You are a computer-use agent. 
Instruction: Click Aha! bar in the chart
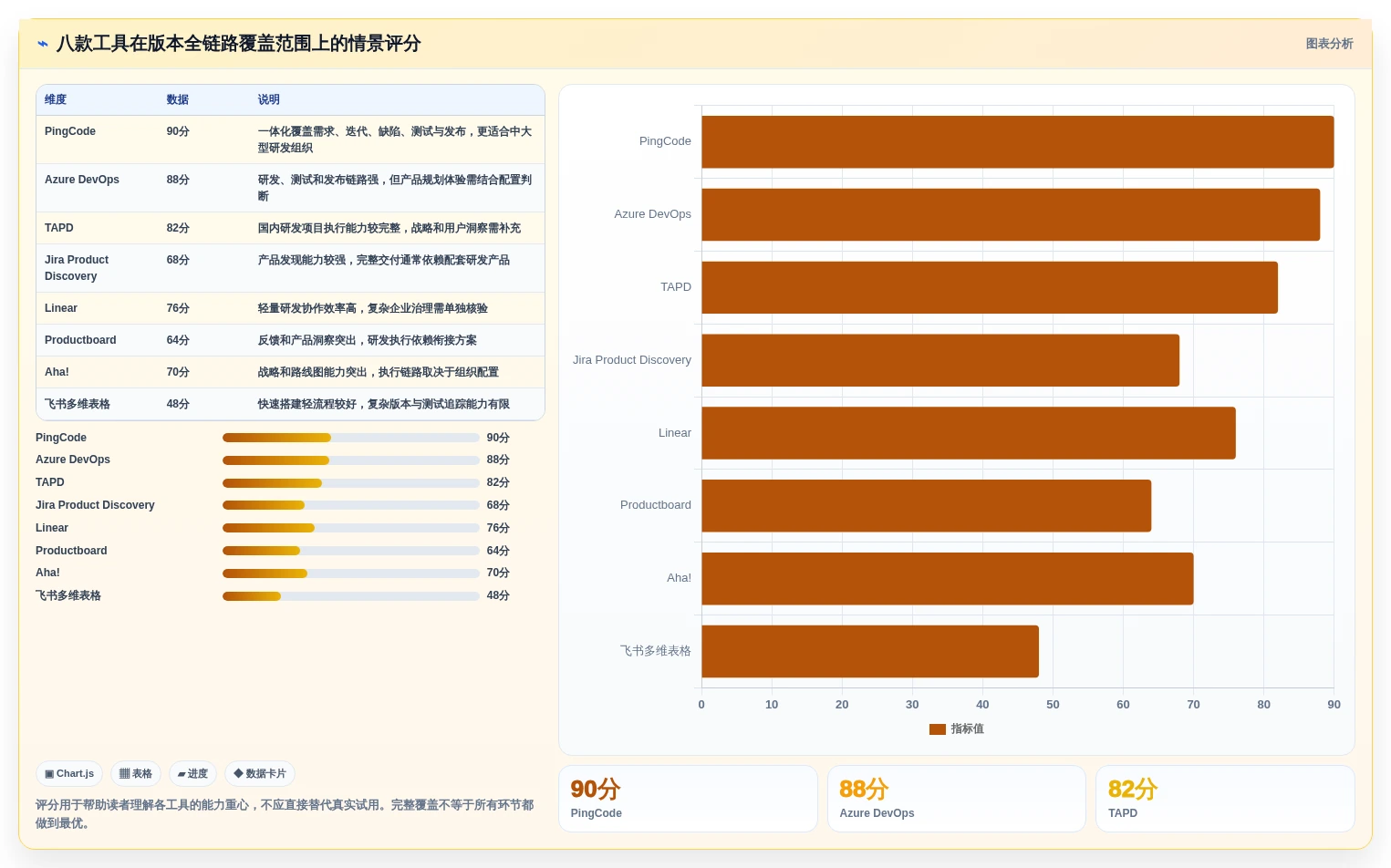pos(948,578)
